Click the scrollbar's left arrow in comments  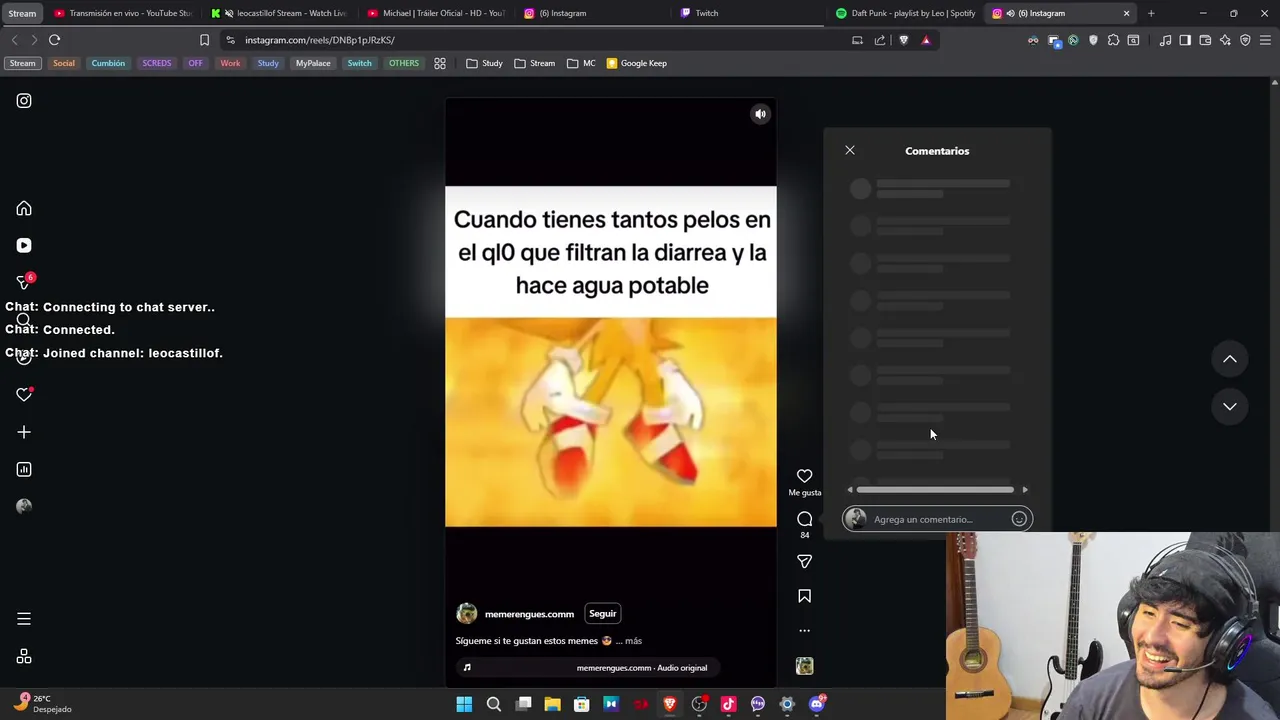point(850,490)
